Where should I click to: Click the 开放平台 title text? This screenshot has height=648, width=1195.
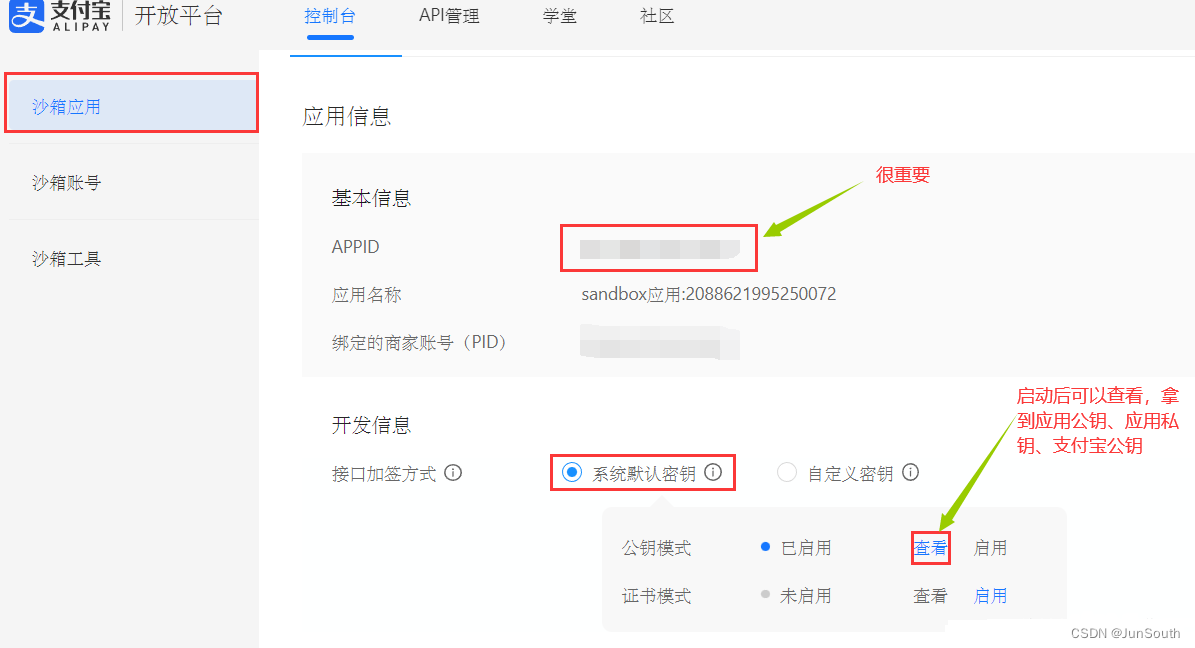[178, 15]
